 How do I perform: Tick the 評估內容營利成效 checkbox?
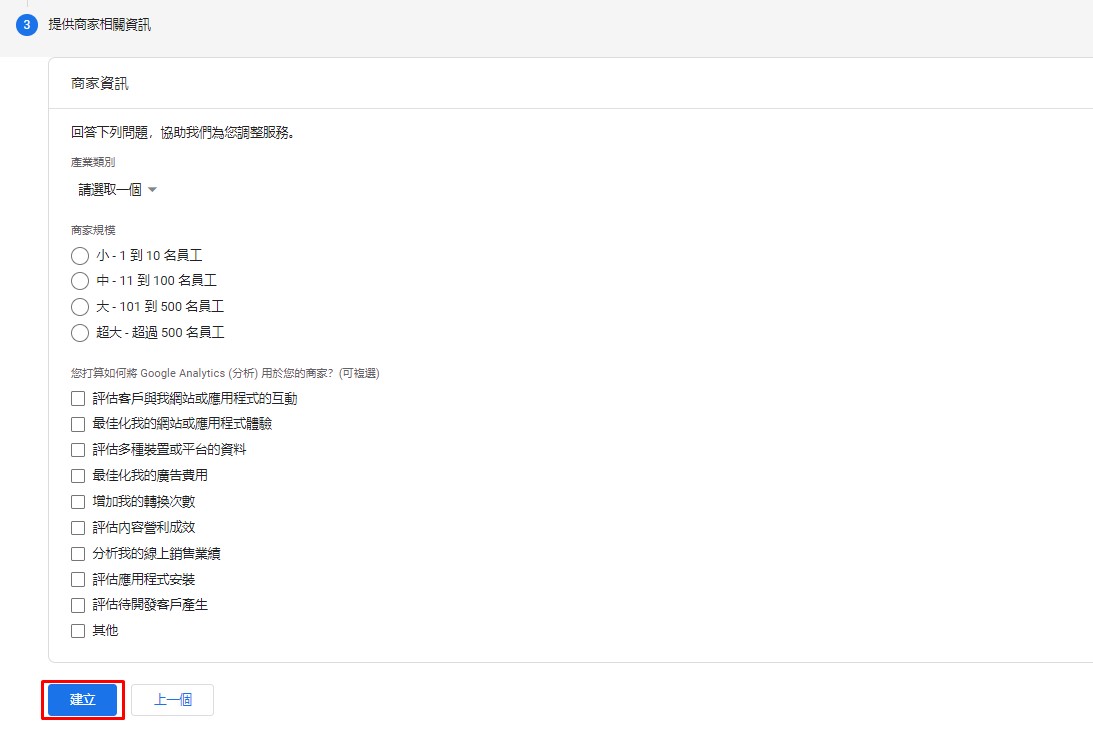[78, 527]
